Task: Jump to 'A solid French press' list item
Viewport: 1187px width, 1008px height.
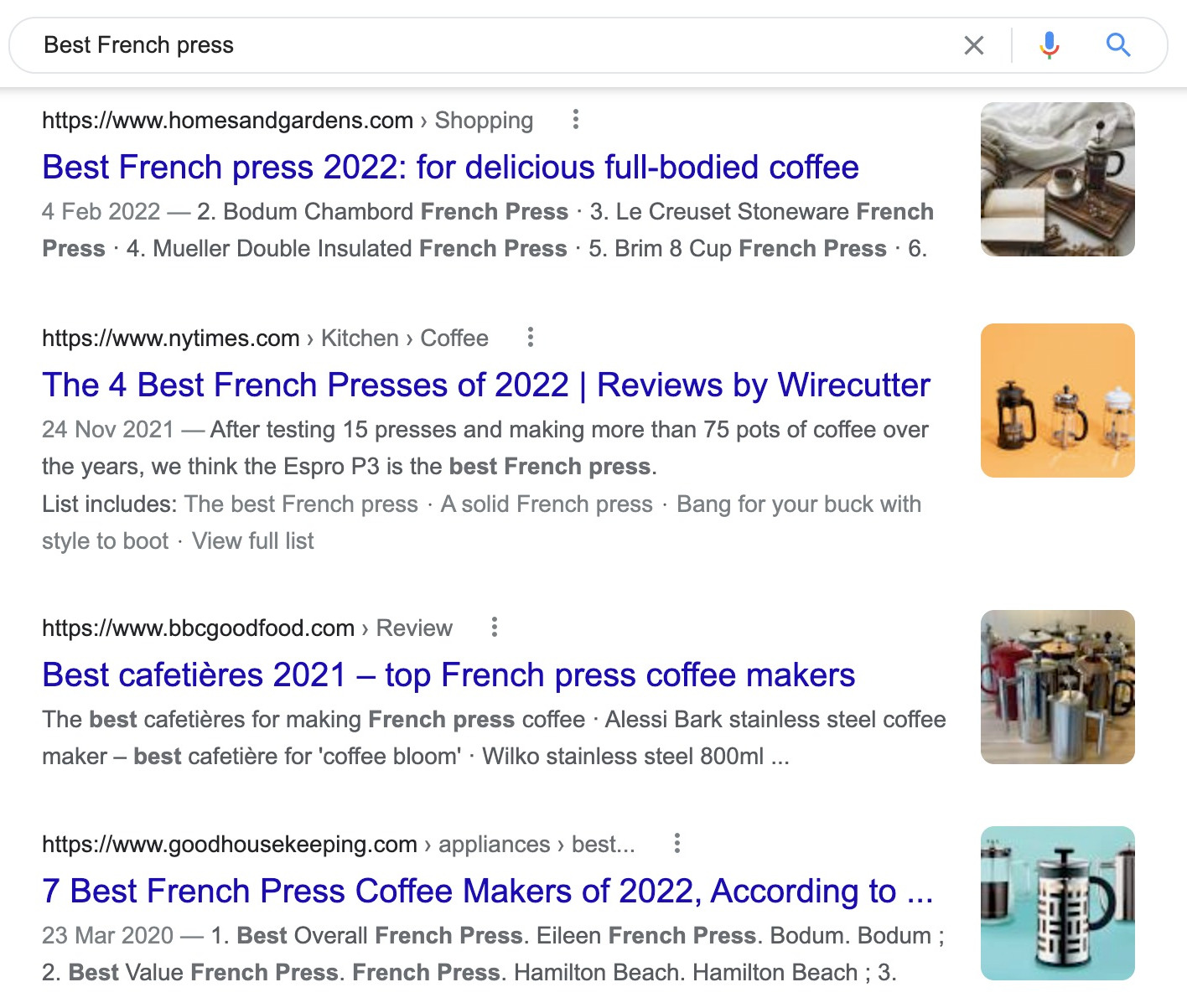Action: tap(547, 504)
